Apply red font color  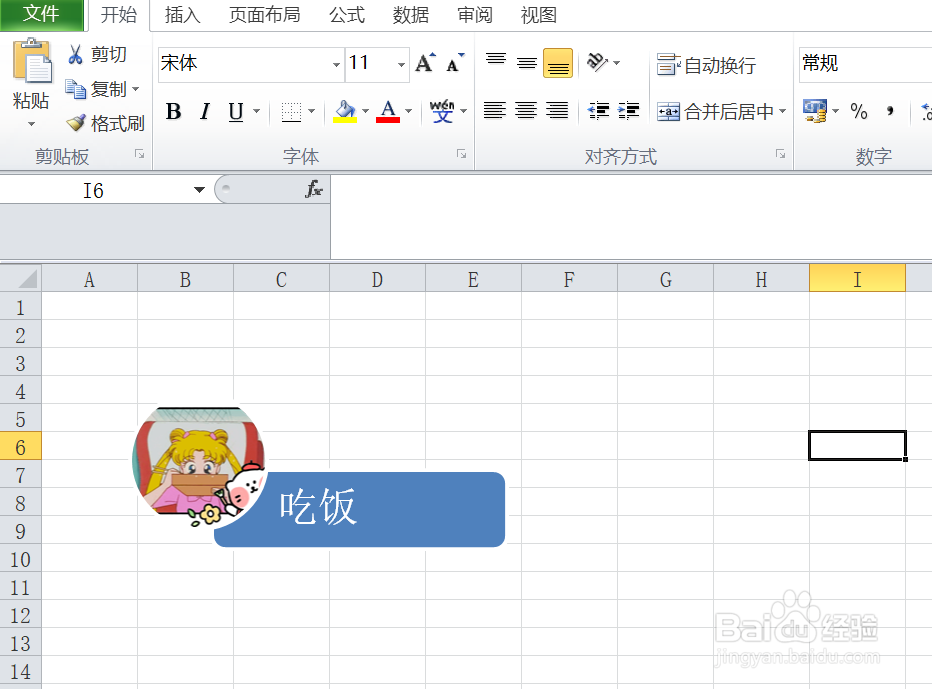(388, 111)
